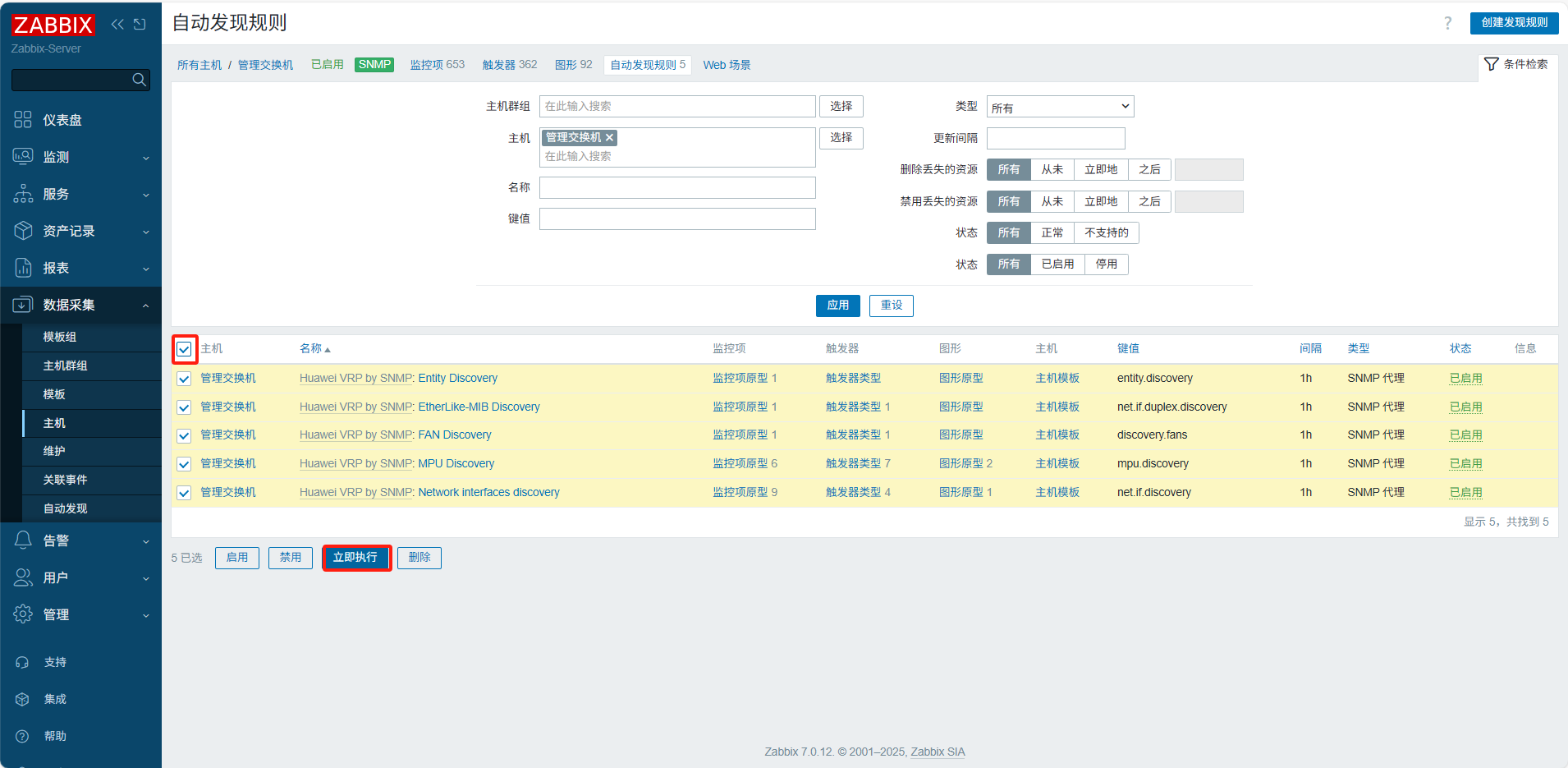Expand the 资产记录 menu chevron
The height and width of the screenshot is (768, 1568).
pyautogui.click(x=146, y=232)
